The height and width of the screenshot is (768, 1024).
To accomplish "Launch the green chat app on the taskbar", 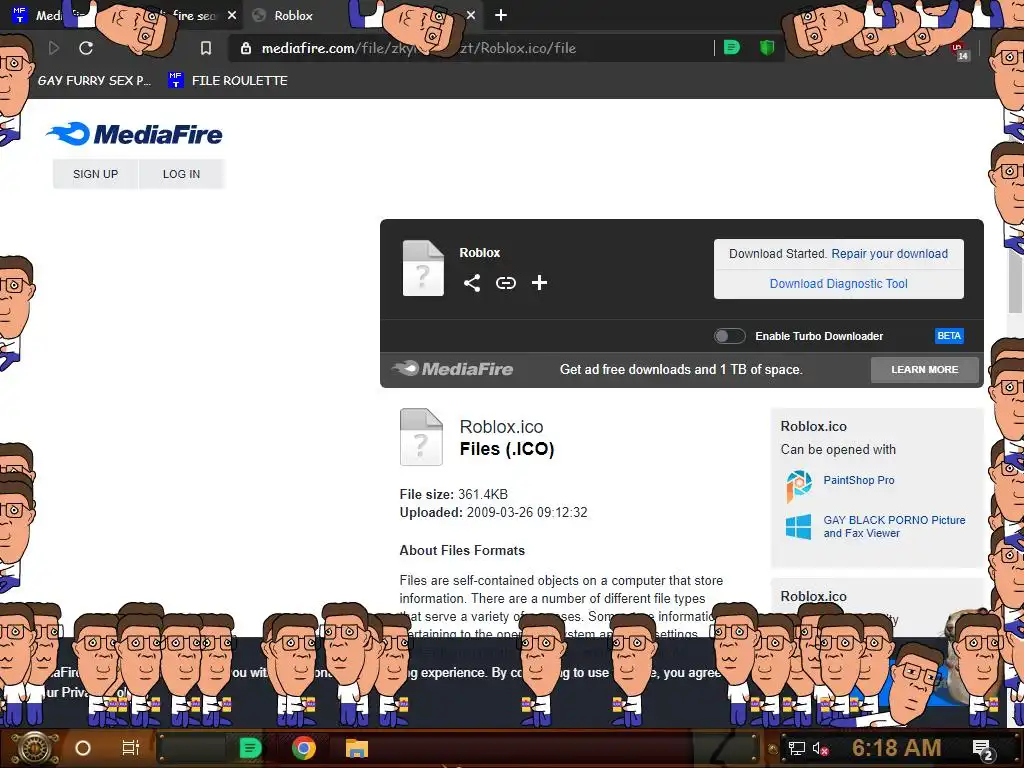I will click(x=250, y=748).
